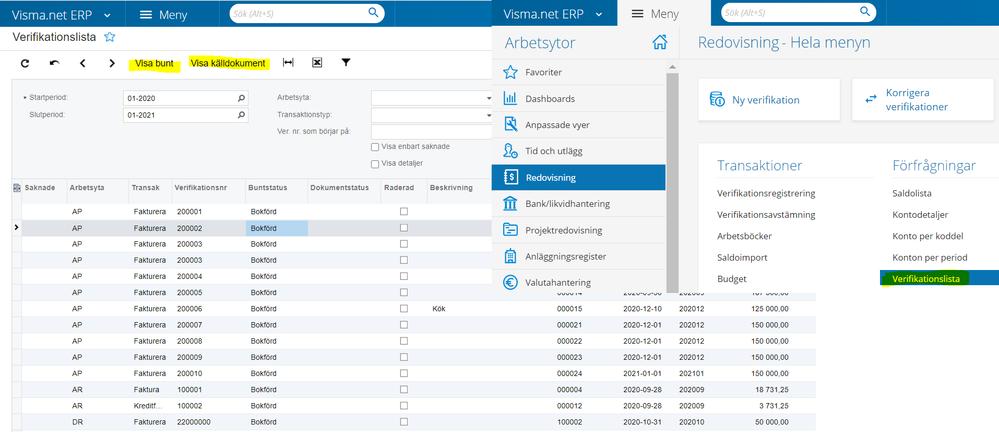The height and width of the screenshot is (432, 999).
Task: Open Projektredovisning workspace
Action: 579,230
